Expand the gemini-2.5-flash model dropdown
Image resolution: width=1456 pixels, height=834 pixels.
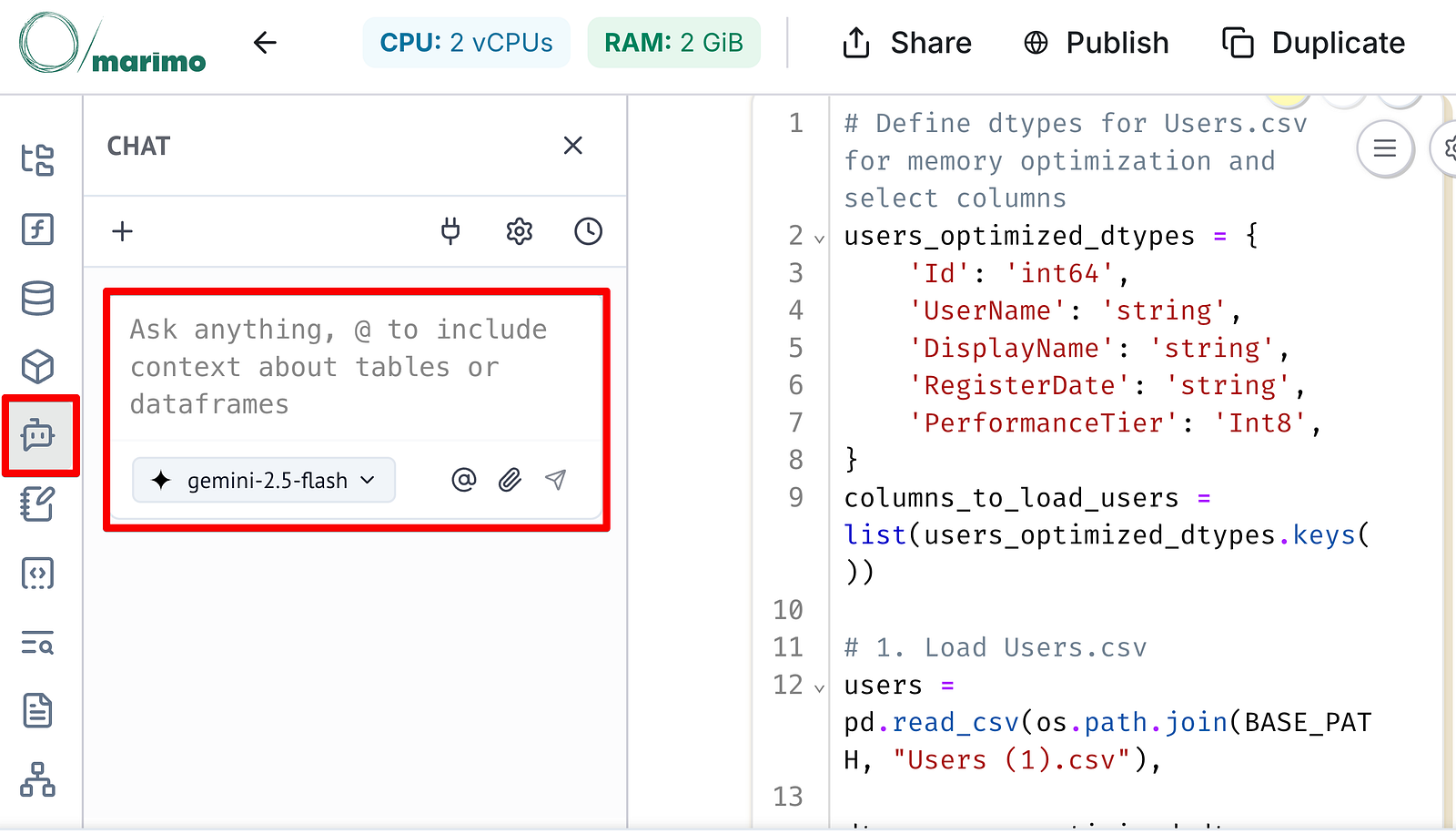(x=264, y=480)
